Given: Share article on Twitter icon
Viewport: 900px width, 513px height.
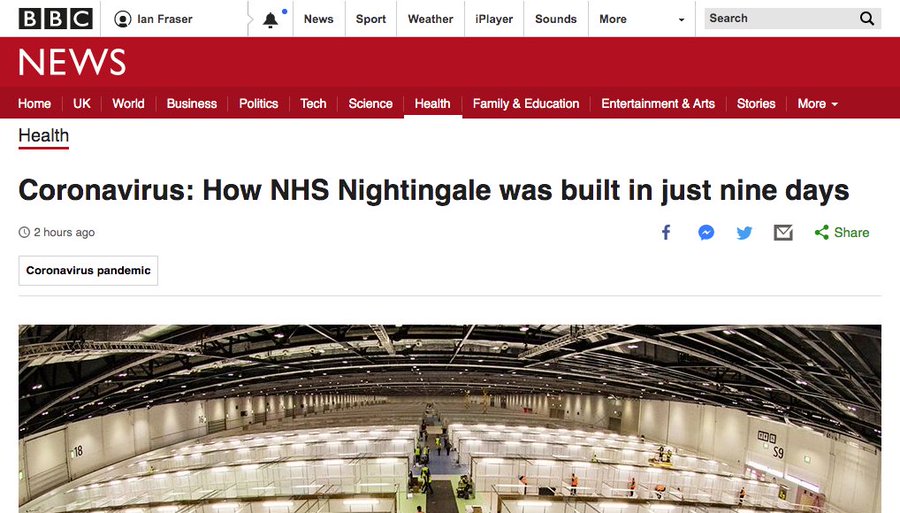Looking at the screenshot, I should click(744, 232).
